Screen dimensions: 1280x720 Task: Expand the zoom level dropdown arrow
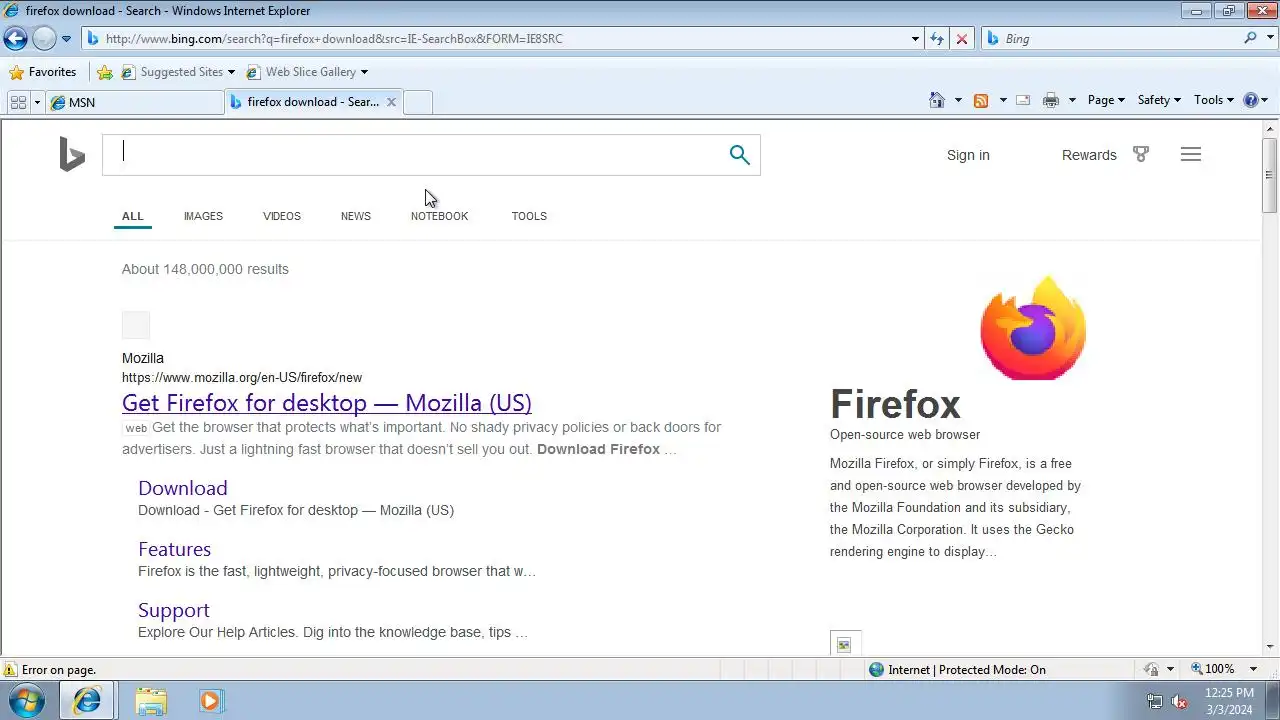pyautogui.click(x=1253, y=669)
